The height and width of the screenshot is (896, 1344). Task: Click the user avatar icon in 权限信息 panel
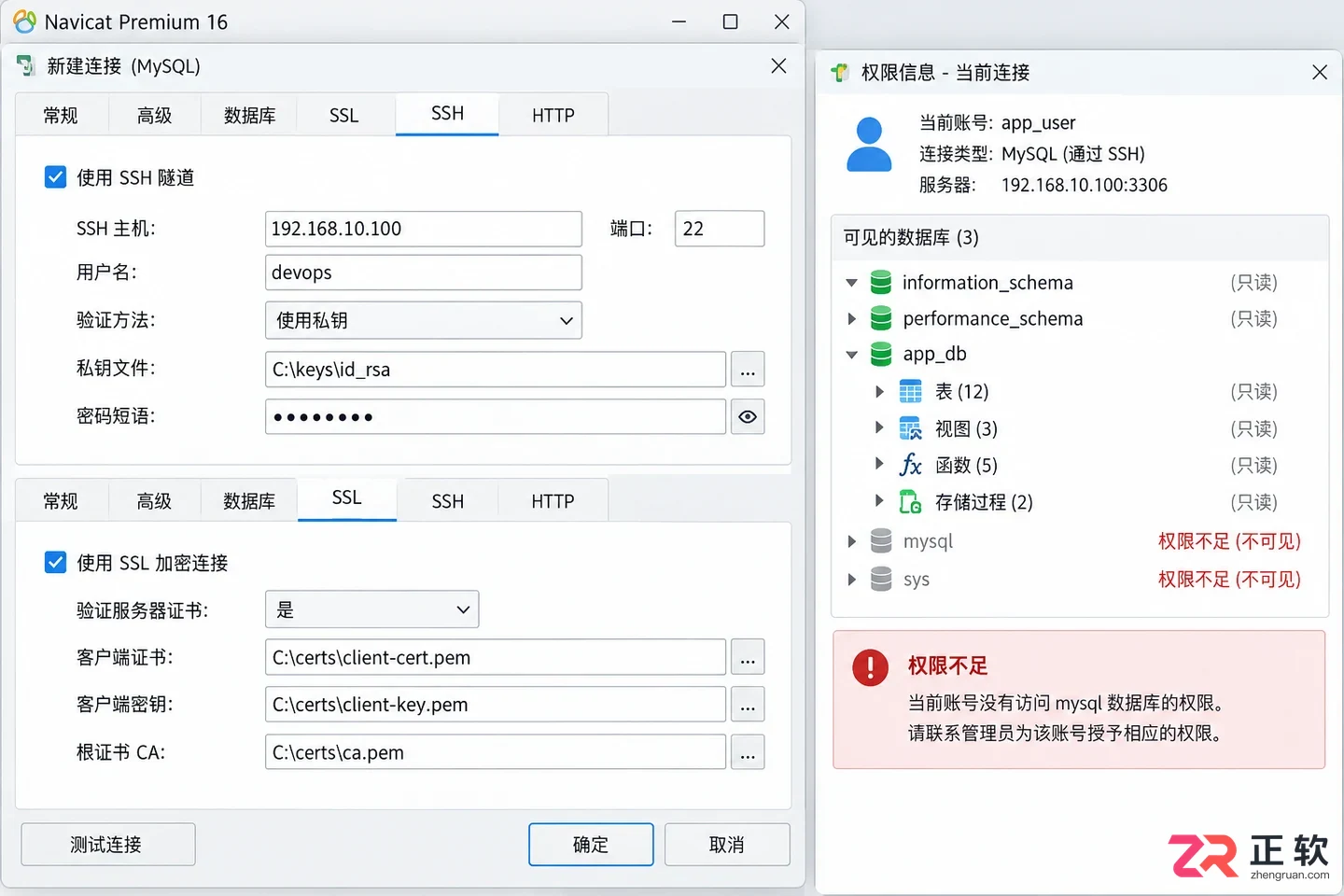click(869, 145)
